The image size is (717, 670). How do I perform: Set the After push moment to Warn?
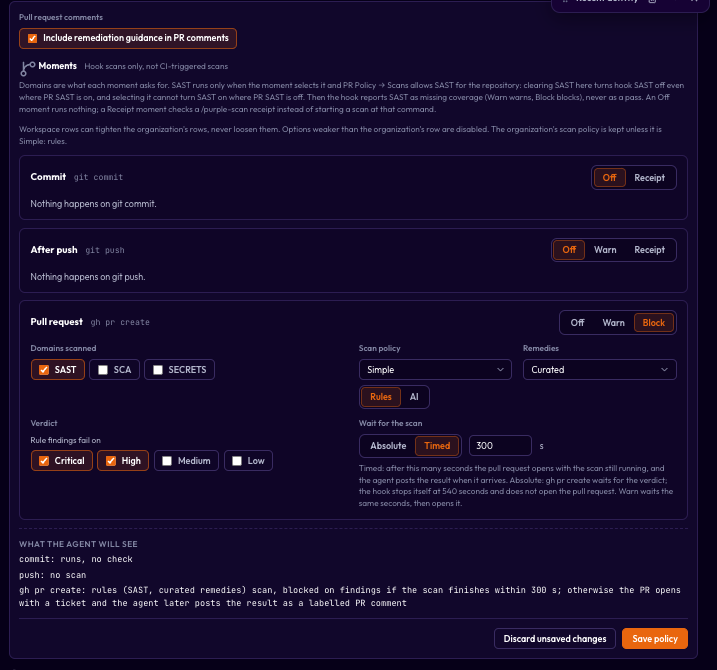tap(605, 250)
